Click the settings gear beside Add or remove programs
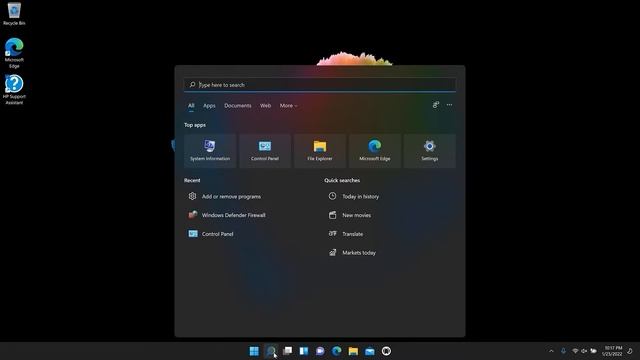The height and width of the screenshot is (360, 640). point(192,196)
